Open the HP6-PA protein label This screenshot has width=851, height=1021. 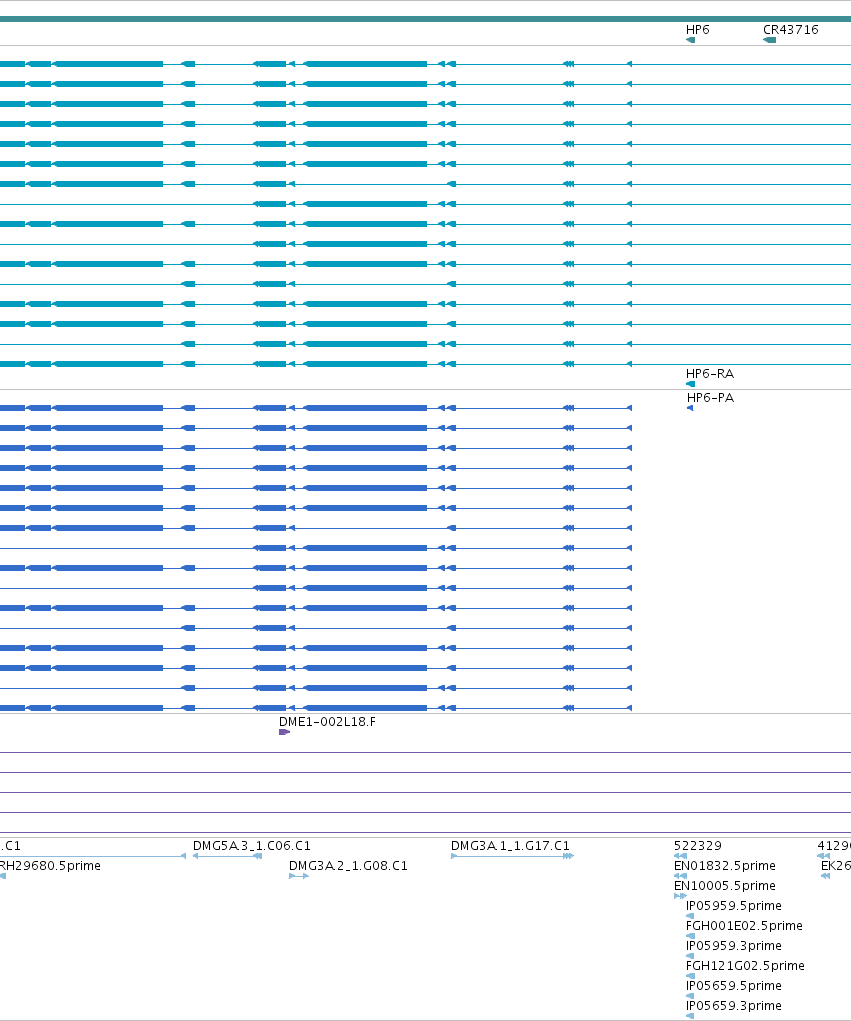click(x=710, y=398)
